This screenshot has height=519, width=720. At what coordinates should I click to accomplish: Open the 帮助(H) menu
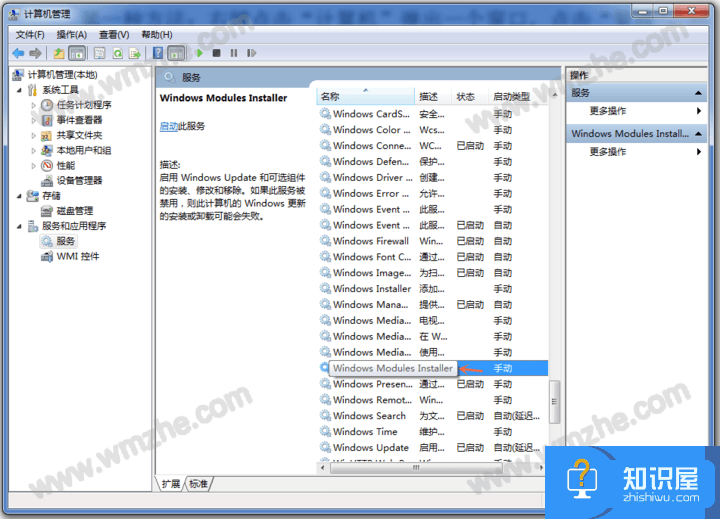coord(157,35)
